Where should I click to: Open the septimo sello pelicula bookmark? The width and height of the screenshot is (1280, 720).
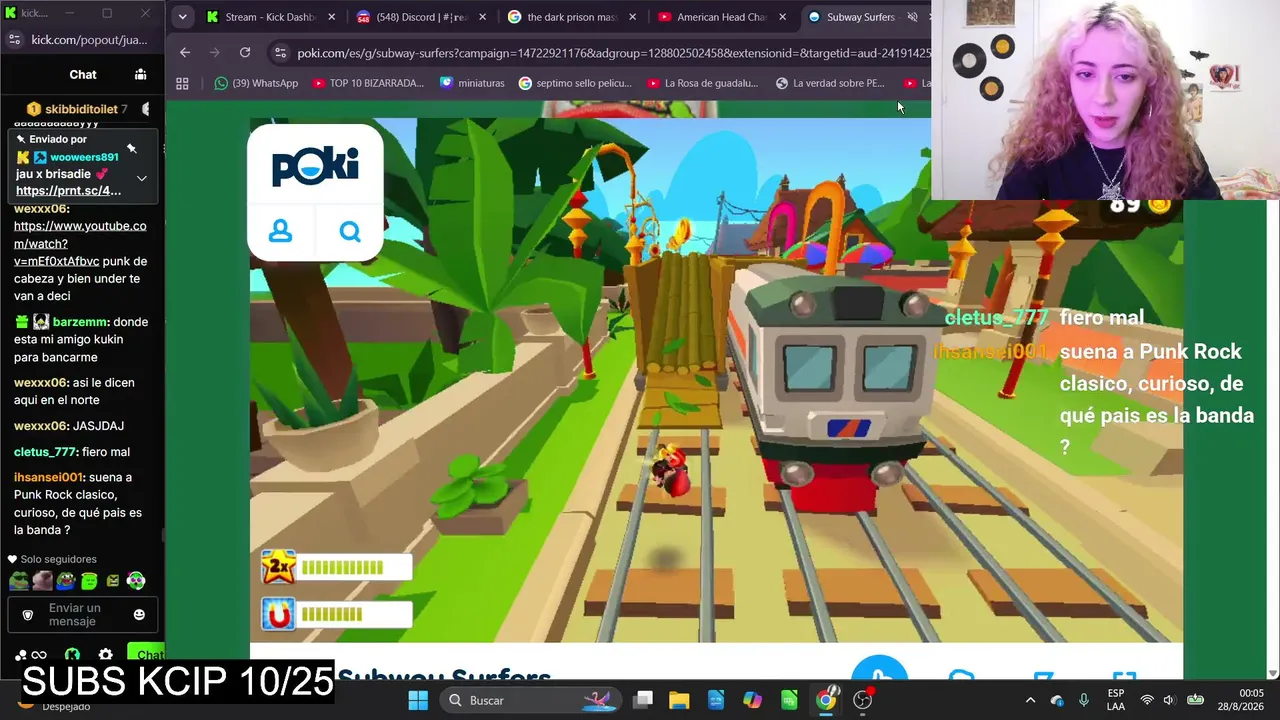[x=575, y=83]
